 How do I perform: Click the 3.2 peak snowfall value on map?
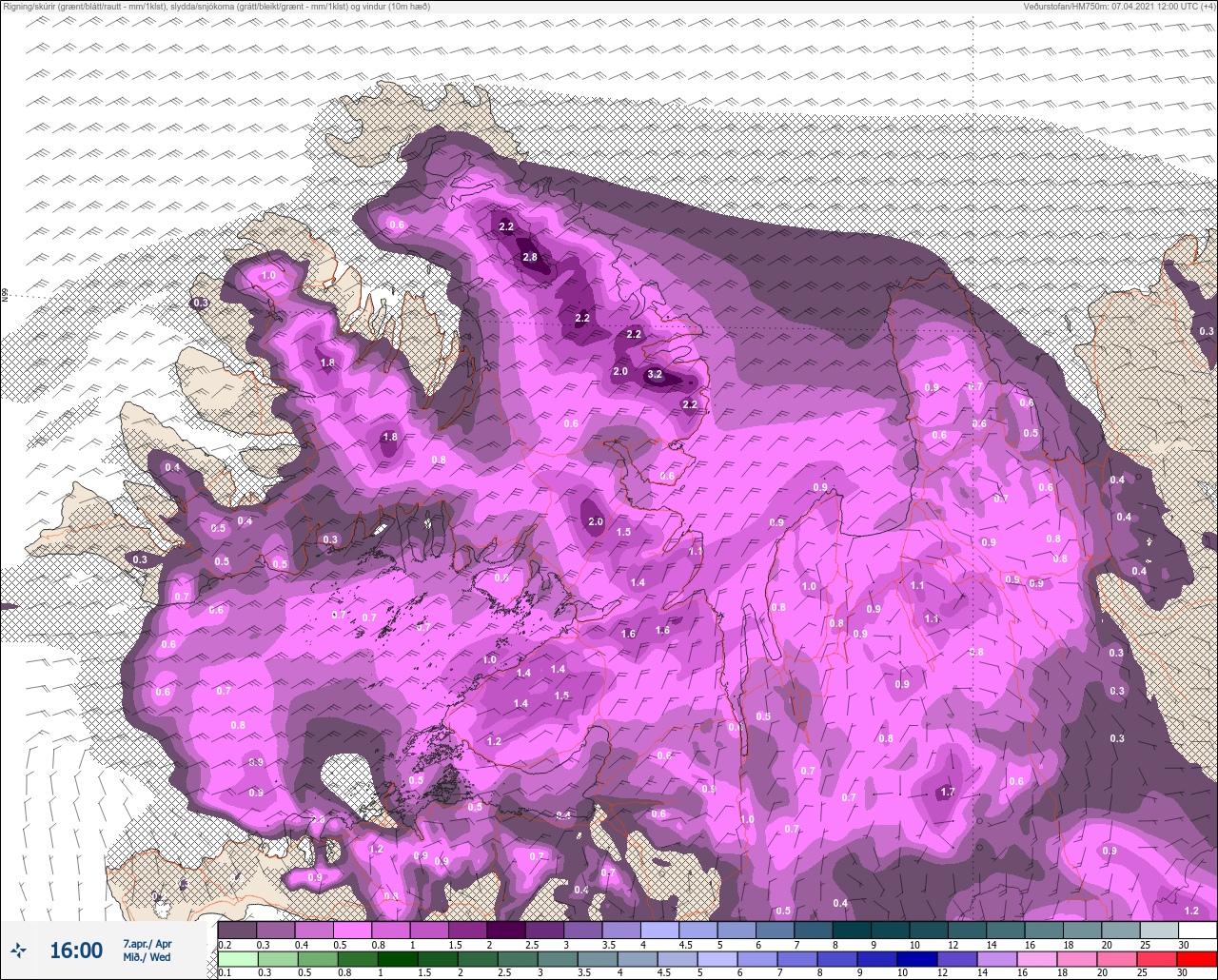(x=655, y=375)
